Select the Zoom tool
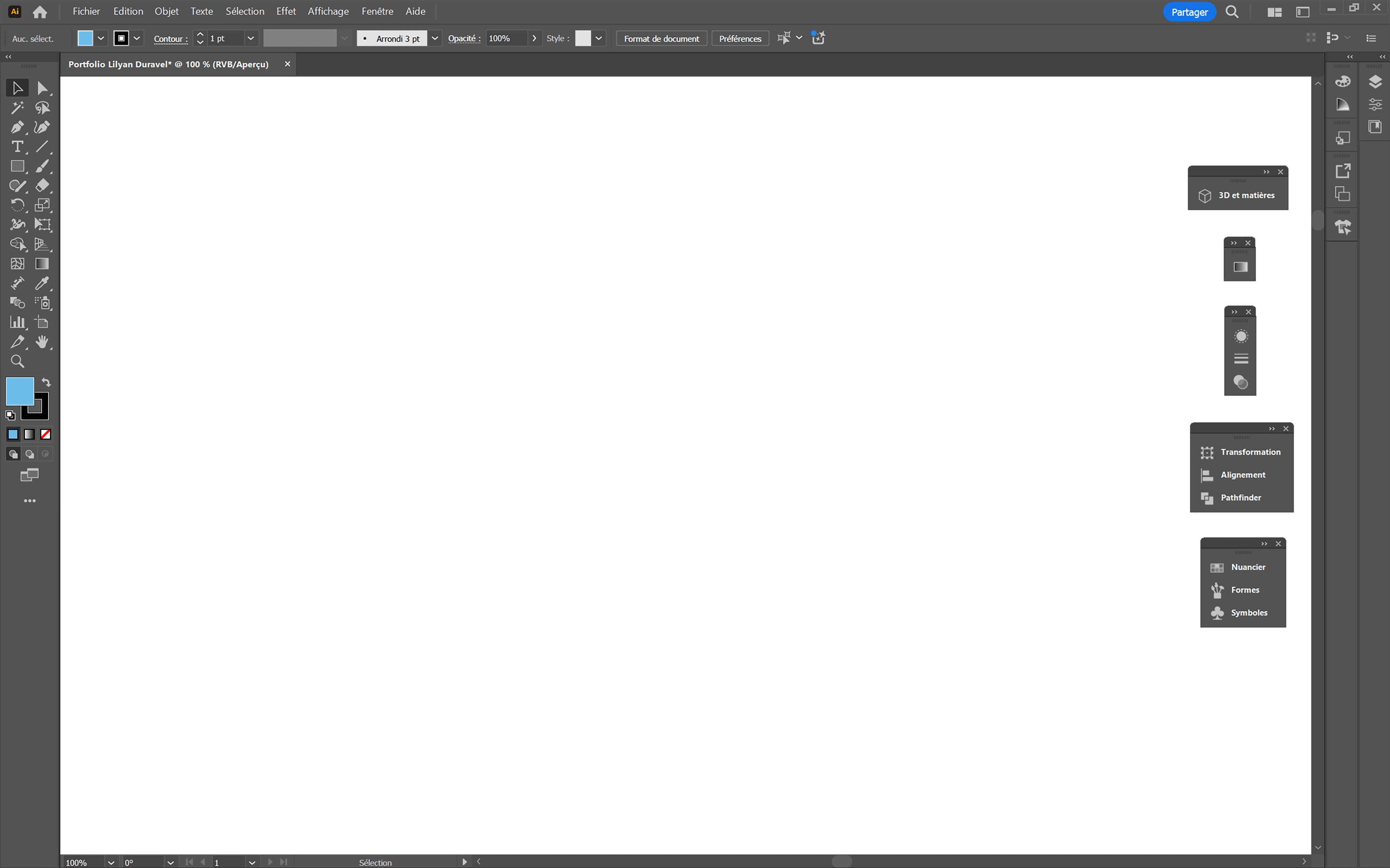 coord(17,361)
